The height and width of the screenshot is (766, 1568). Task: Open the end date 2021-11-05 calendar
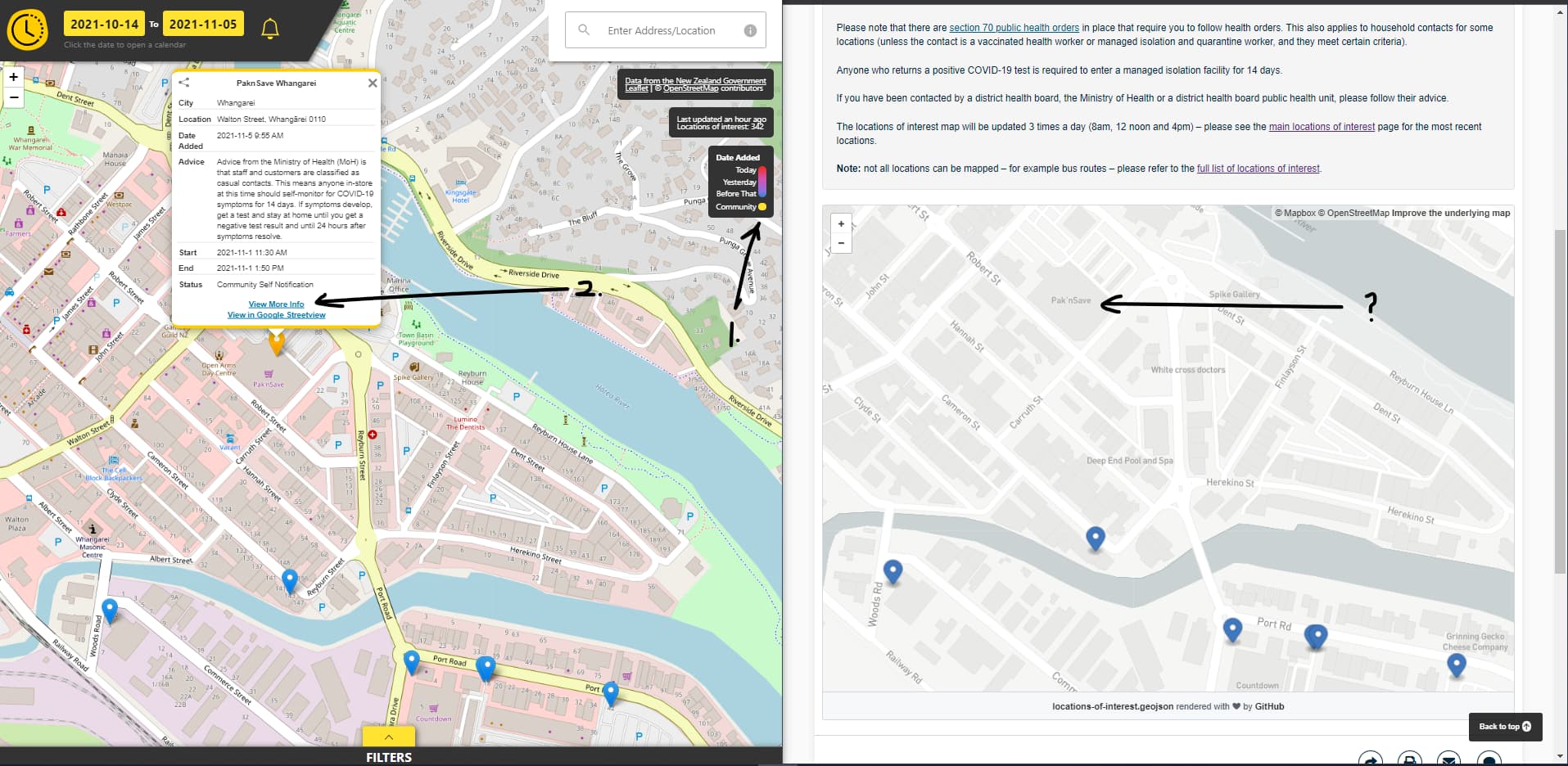[203, 25]
